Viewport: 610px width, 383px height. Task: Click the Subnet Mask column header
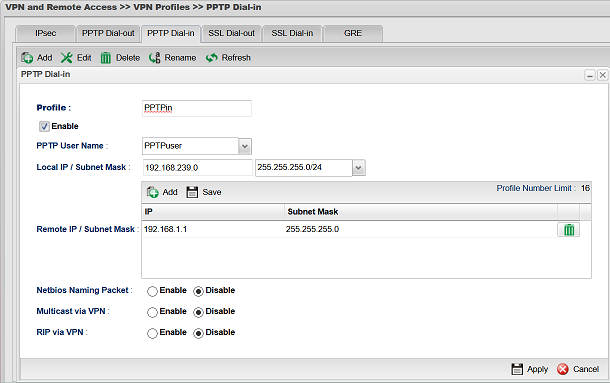[x=421, y=212]
